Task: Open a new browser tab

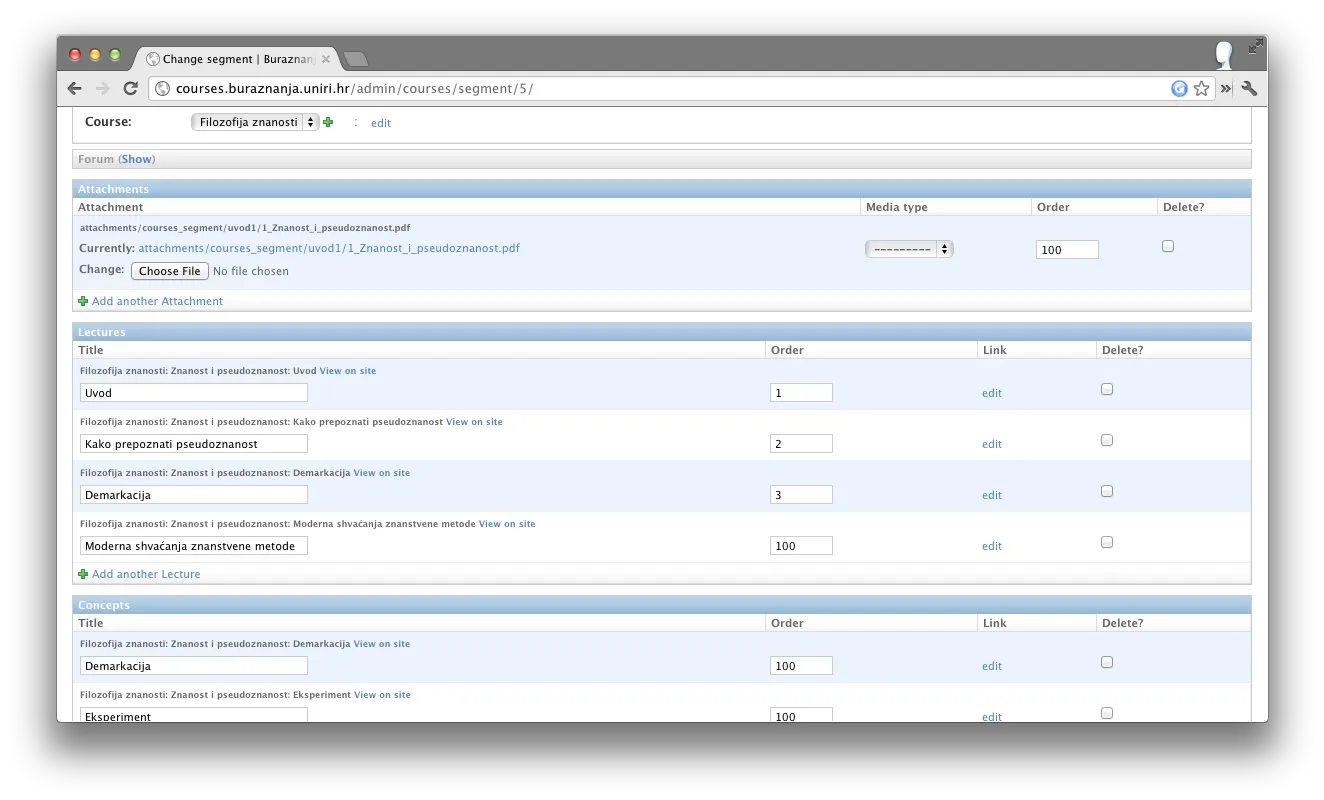Action: pyautogui.click(x=355, y=59)
